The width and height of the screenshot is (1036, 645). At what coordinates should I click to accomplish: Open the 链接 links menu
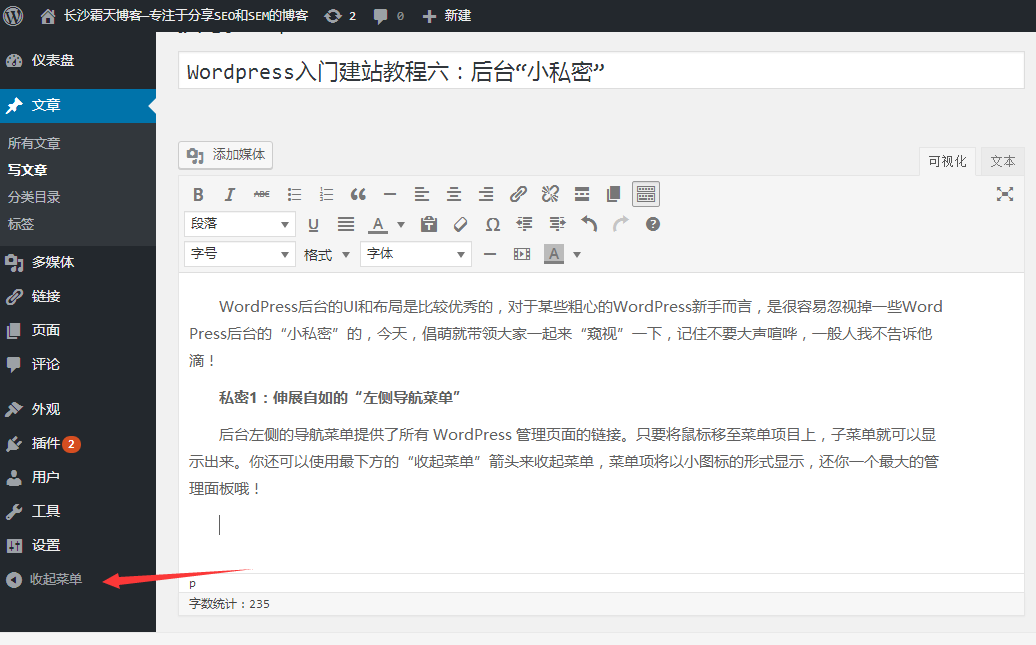[x=78, y=296]
